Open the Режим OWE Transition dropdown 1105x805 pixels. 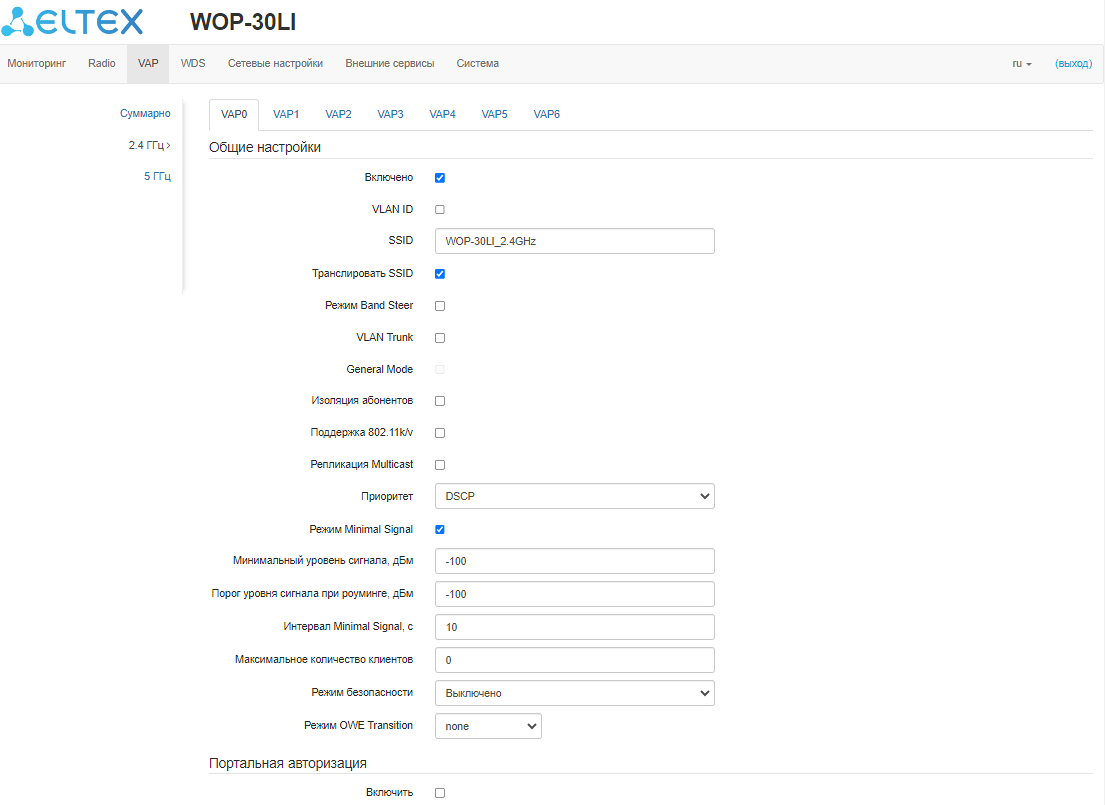[488, 726]
